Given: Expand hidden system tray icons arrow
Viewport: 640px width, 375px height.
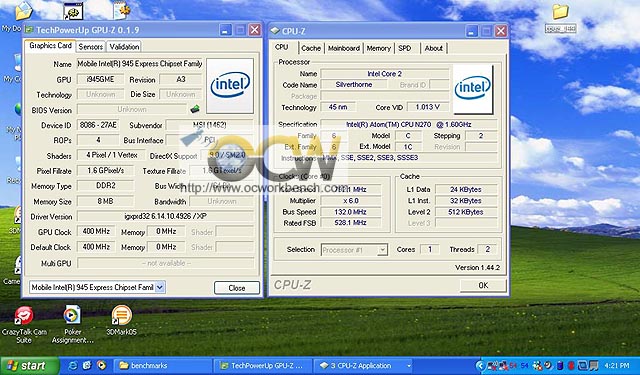Looking at the screenshot, I should pos(481,366).
